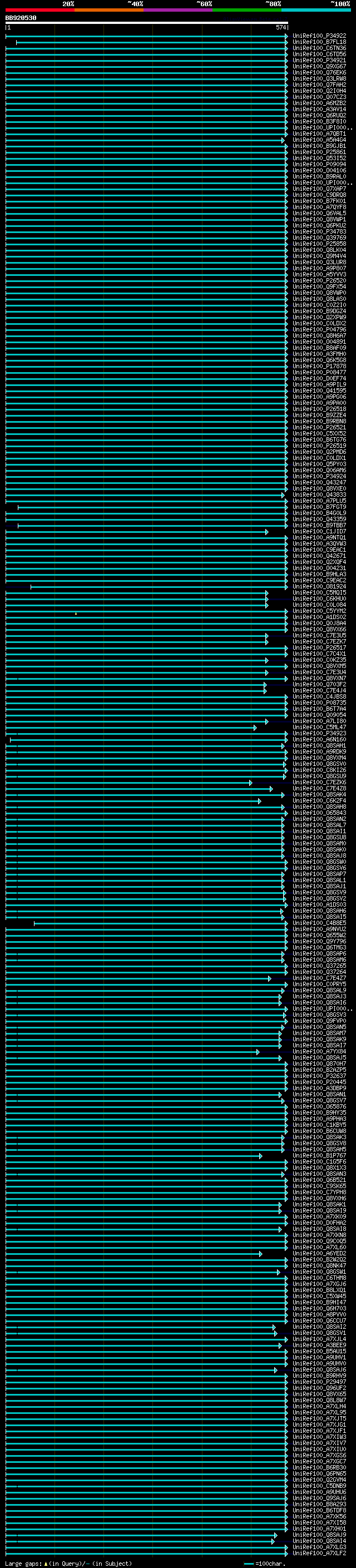Screen dimensions: 356x1568
Task: Click the UniRef100_Q43833 label
Action: [x=319, y=496]
